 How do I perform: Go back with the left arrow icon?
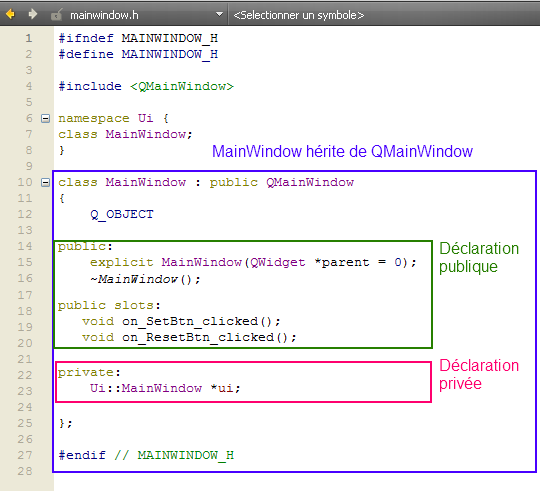click(10, 14)
